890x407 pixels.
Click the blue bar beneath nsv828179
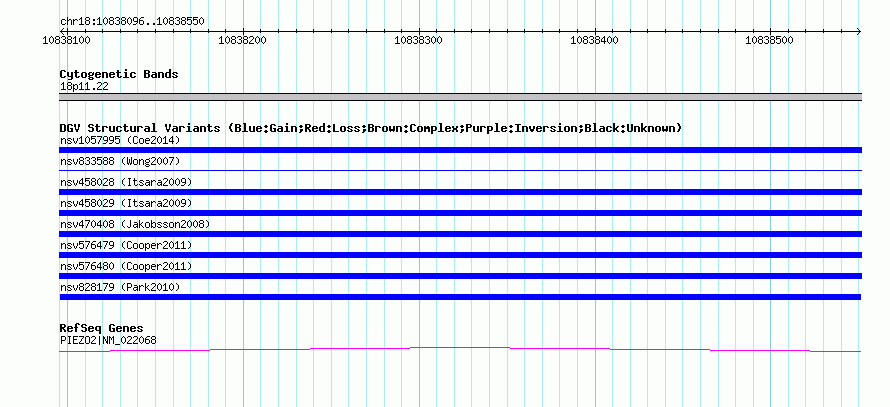(x=460, y=297)
